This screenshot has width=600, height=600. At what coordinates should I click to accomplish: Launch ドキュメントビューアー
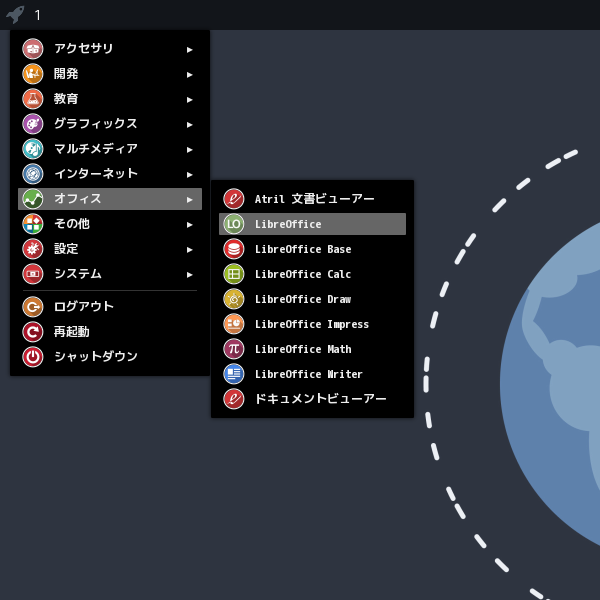312,399
